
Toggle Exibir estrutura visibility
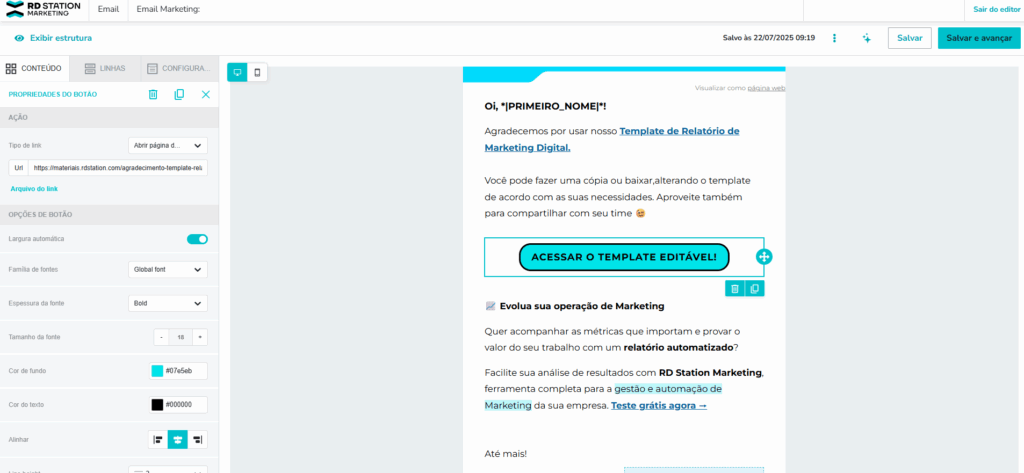53,38
